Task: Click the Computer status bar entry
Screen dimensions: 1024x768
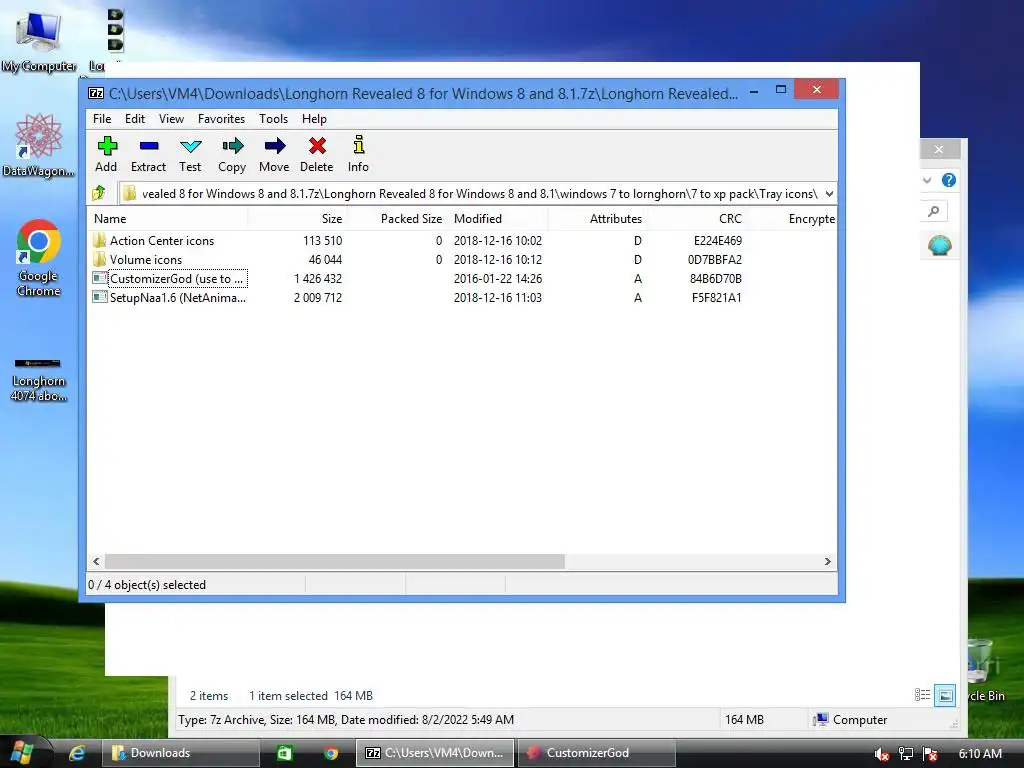Action: (x=850, y=720)
